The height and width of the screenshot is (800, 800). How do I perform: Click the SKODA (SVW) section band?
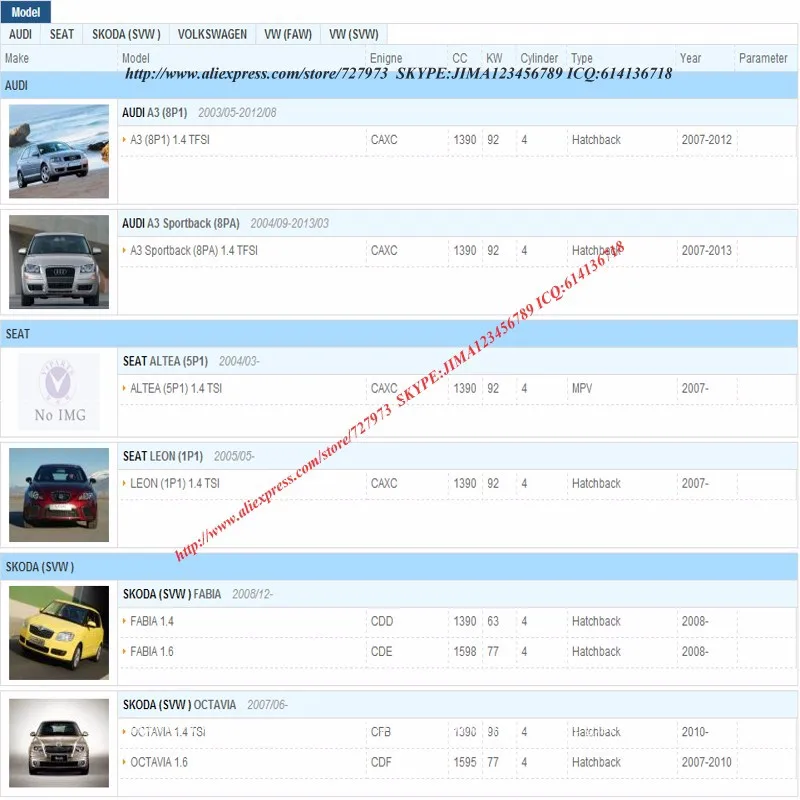click(399, 567)
